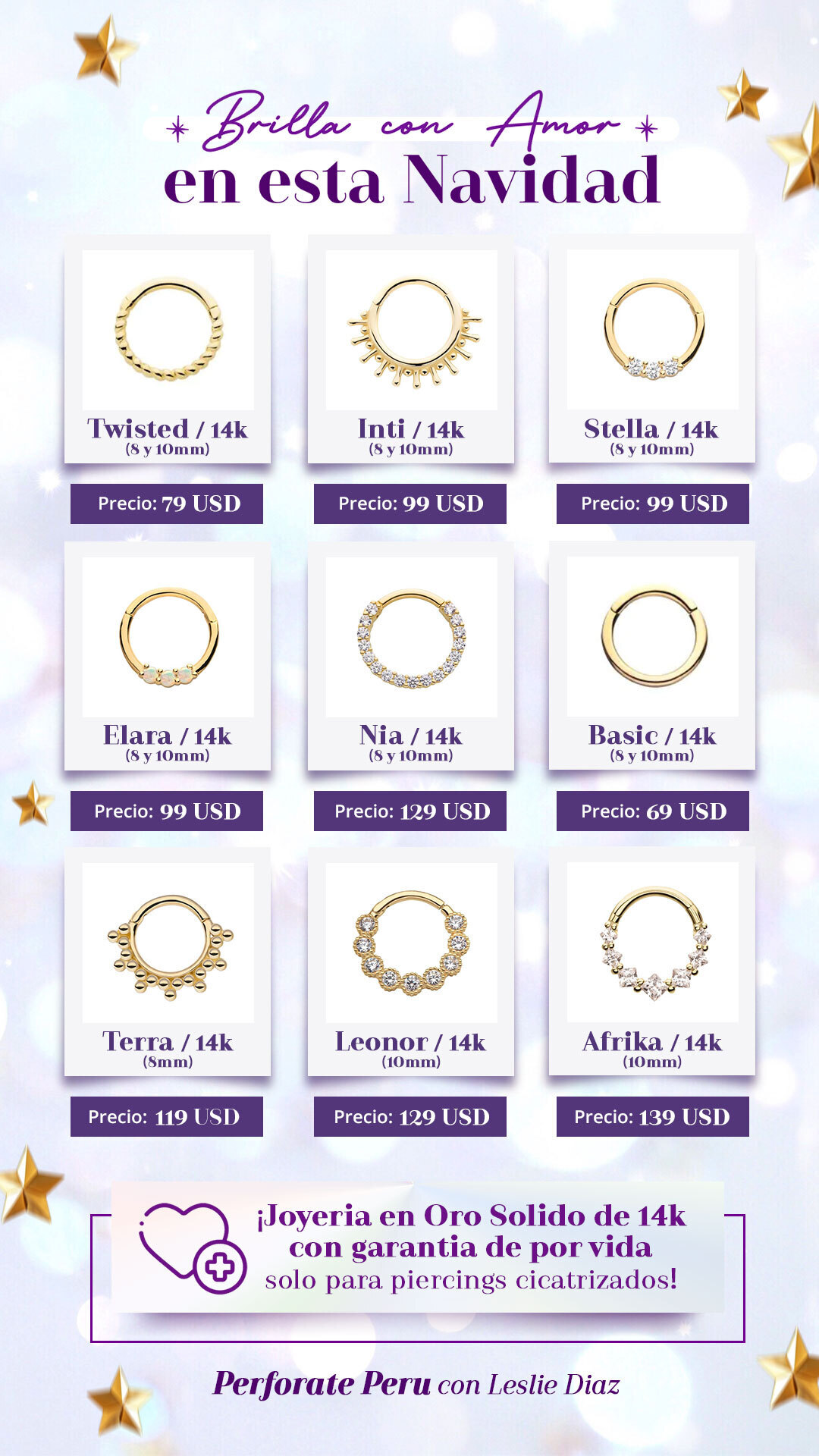Select the Twisted ring product image
The height and width of the screenshot is (1456, 819).
168,330
